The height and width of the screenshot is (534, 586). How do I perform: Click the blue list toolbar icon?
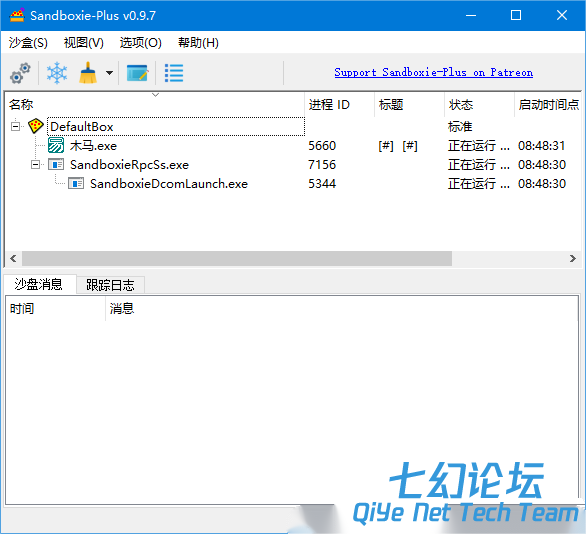(x=174, y=73)
